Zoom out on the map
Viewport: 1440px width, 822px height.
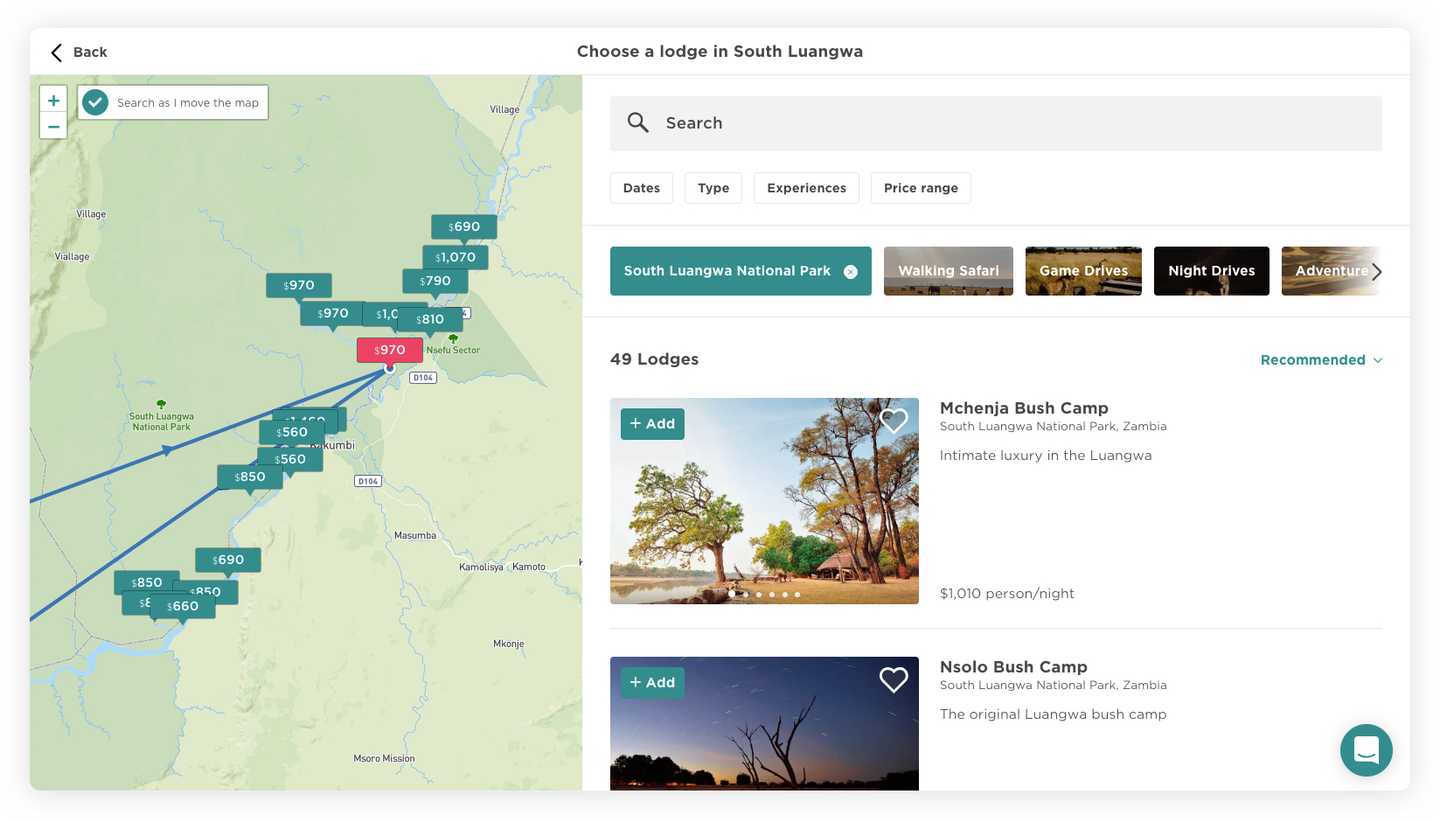click(x=54, y=127)
